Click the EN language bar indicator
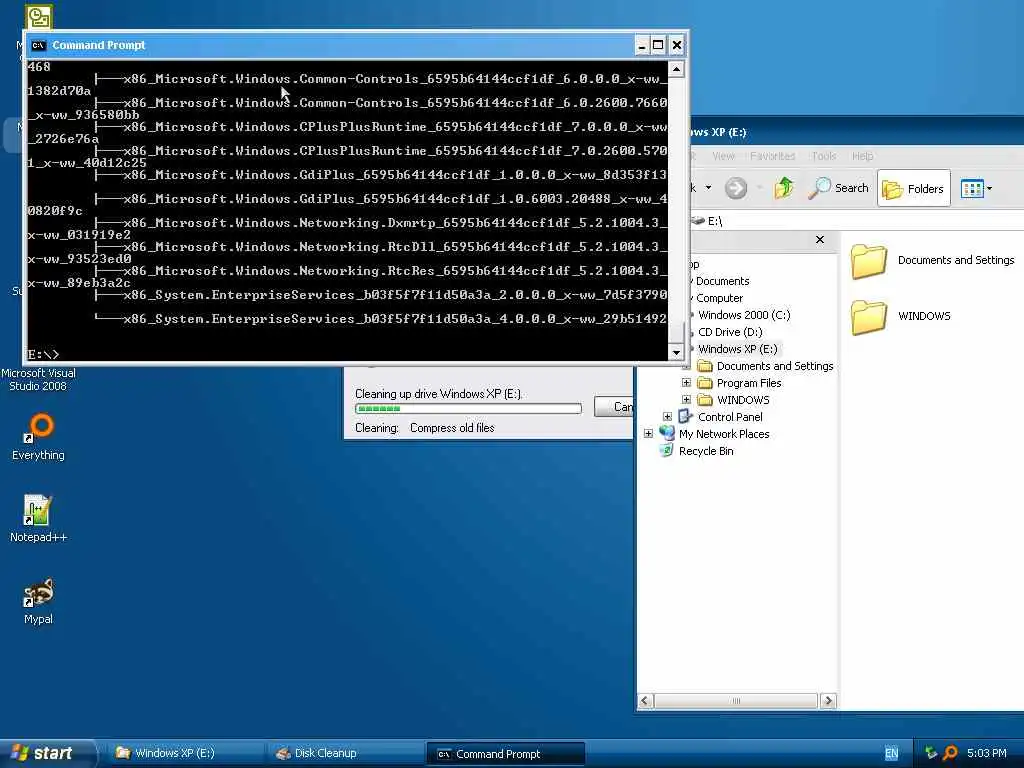 tap(891, 754)
